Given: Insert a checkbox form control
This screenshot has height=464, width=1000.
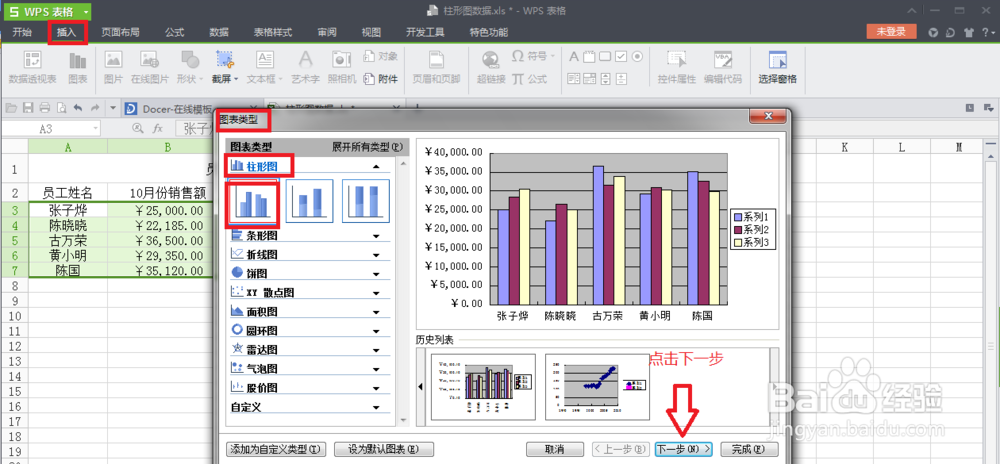Looking at the screenshot, I should 621,57.
